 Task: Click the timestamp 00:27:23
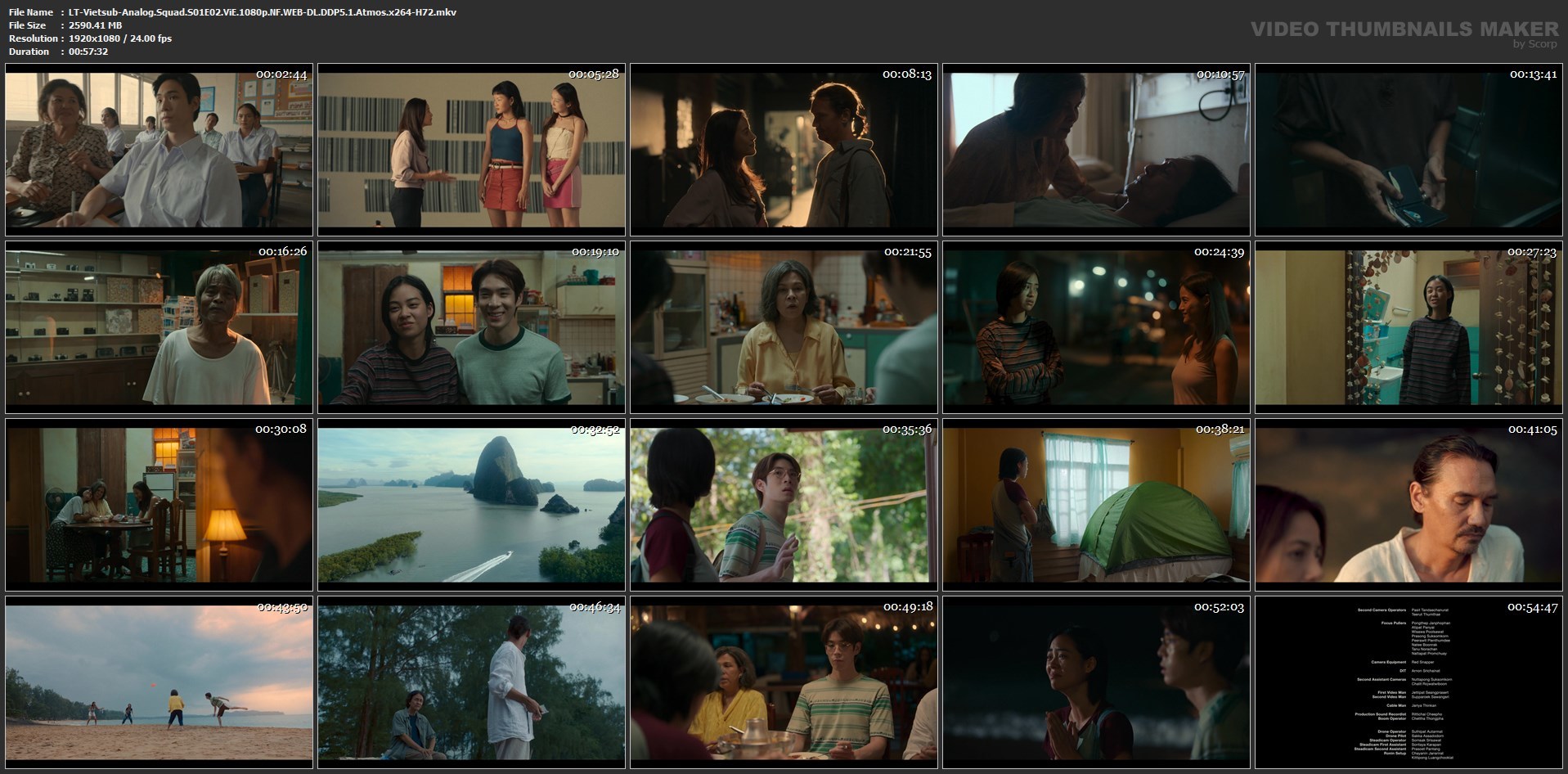pyautogui.click(x=1531, y=252)
